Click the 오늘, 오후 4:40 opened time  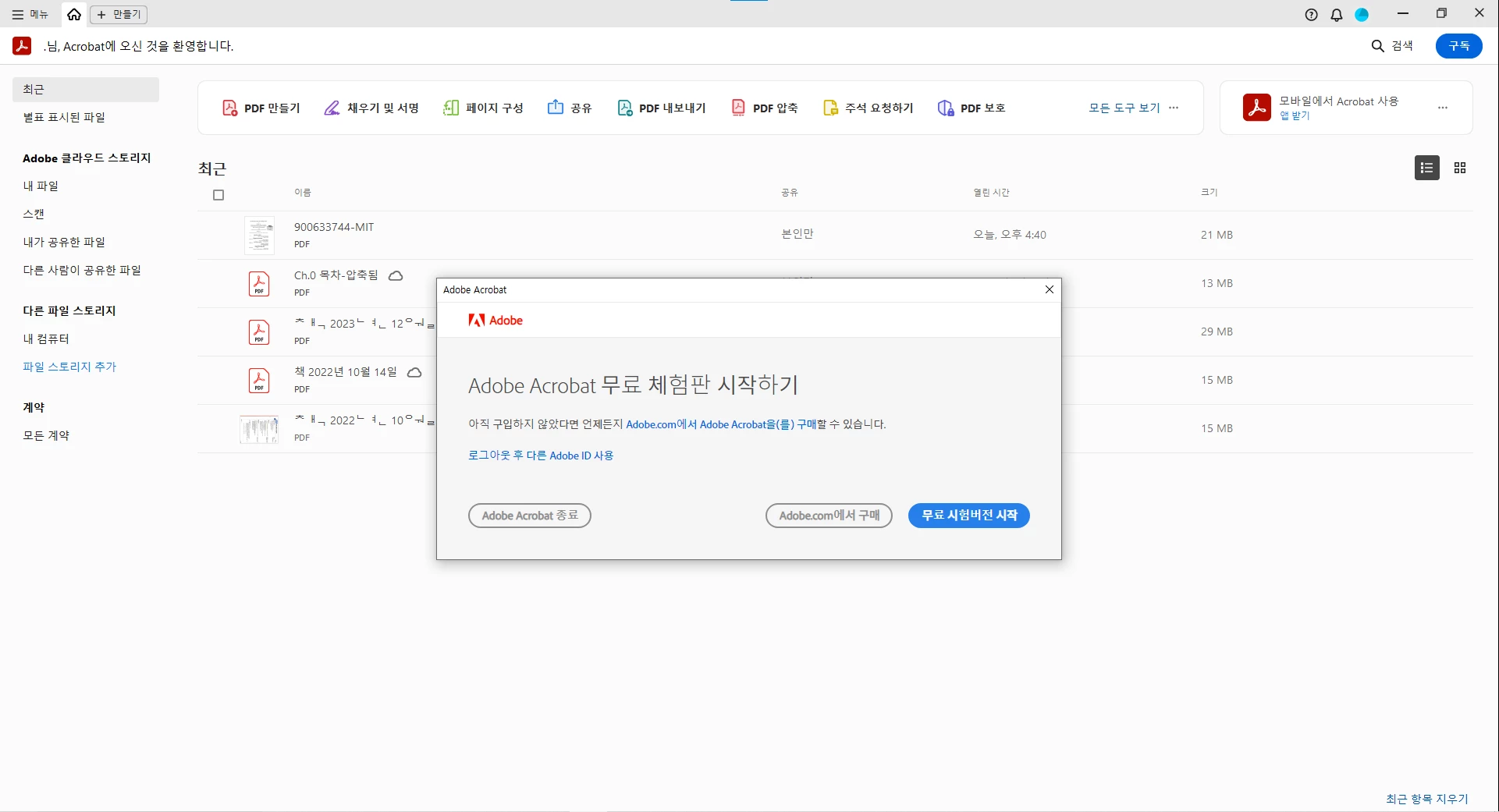pos(1010,235)
